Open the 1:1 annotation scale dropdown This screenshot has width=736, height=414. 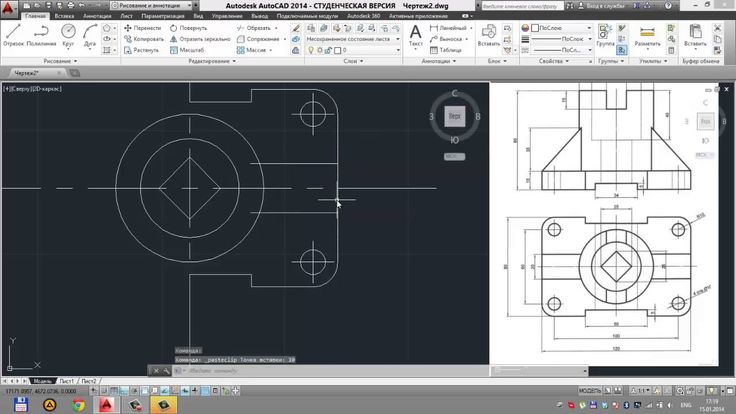point(642,391)
